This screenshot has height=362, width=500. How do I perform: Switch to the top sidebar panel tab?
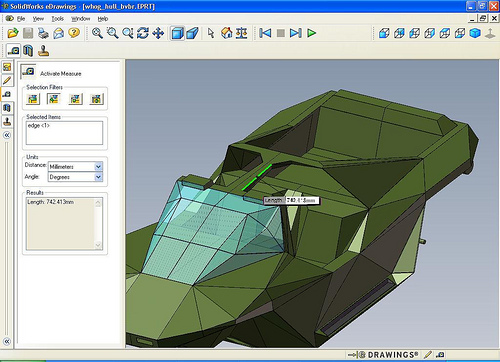coord(7,67)
